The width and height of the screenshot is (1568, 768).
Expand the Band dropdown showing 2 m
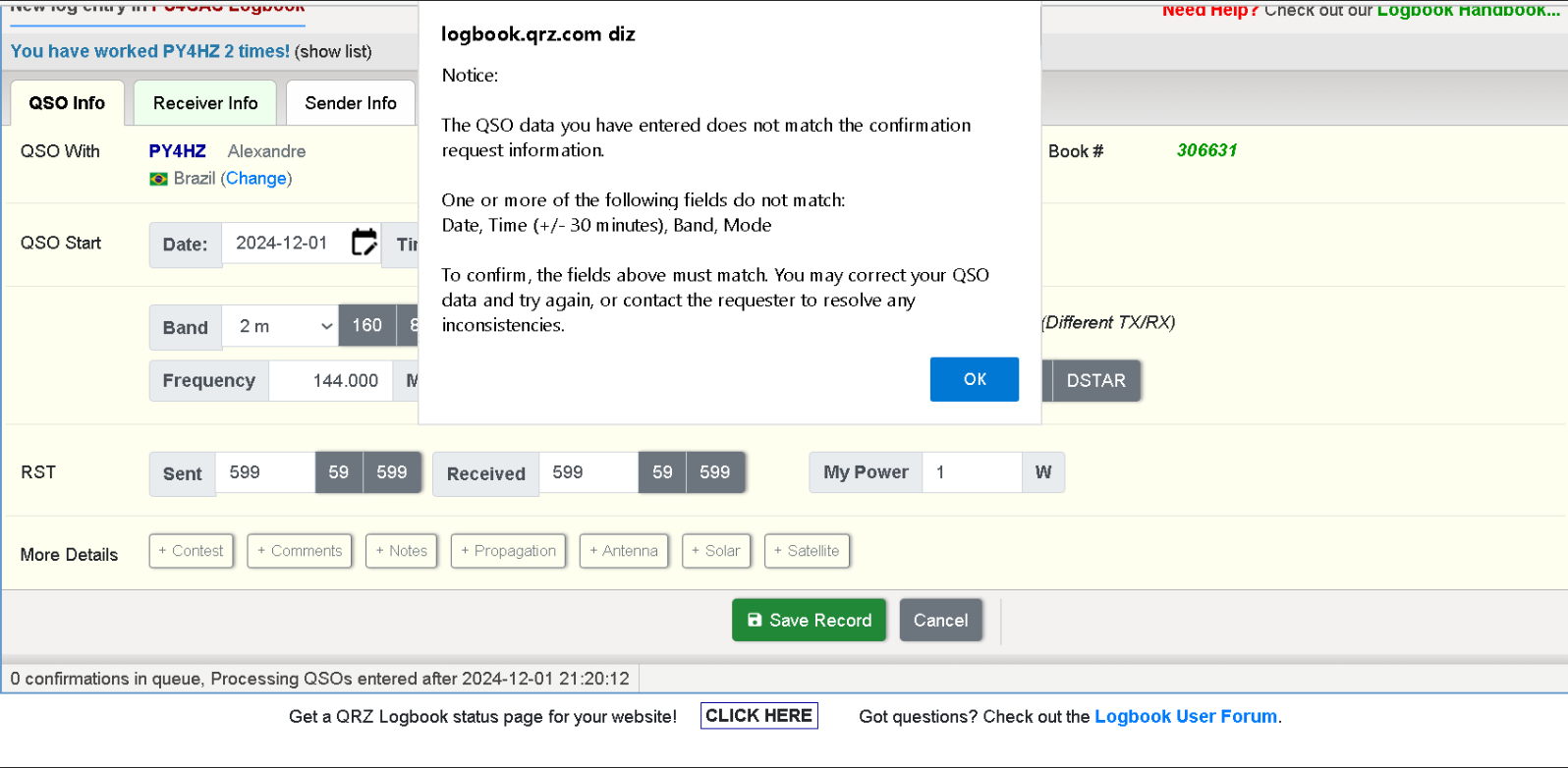tap(280, 326)
